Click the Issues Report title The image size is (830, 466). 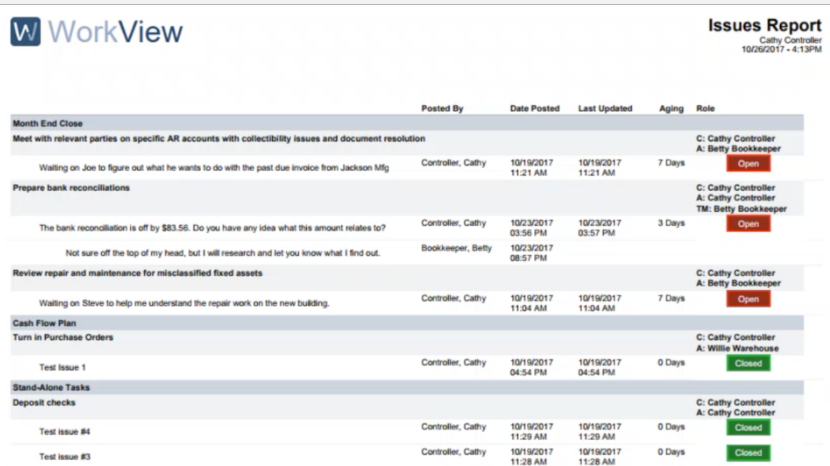pos(765,25)
